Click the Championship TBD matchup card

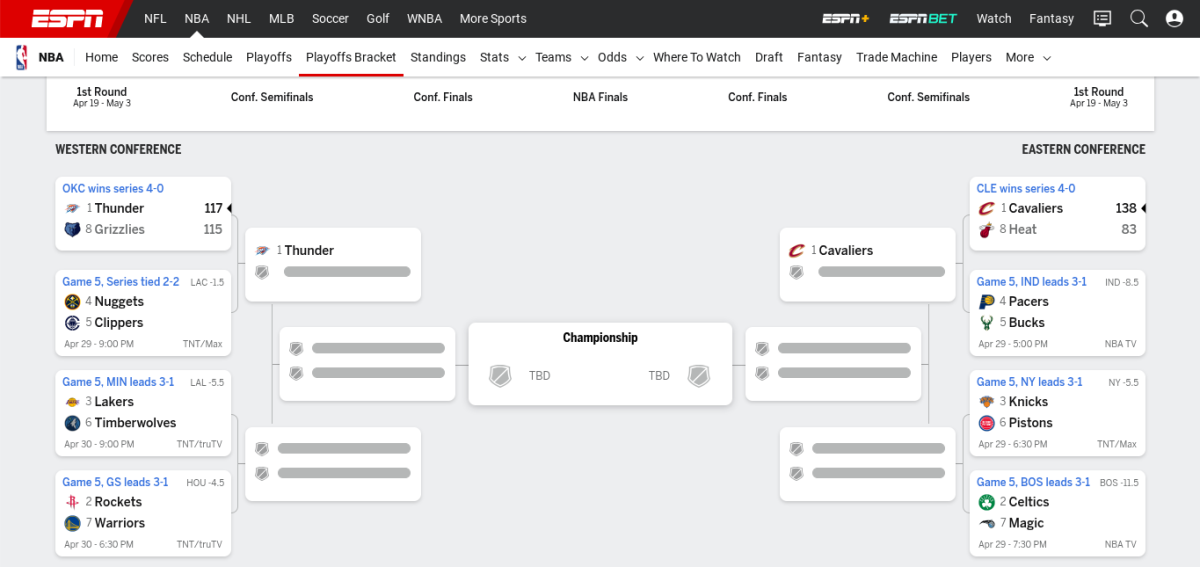tap(600, 363)
